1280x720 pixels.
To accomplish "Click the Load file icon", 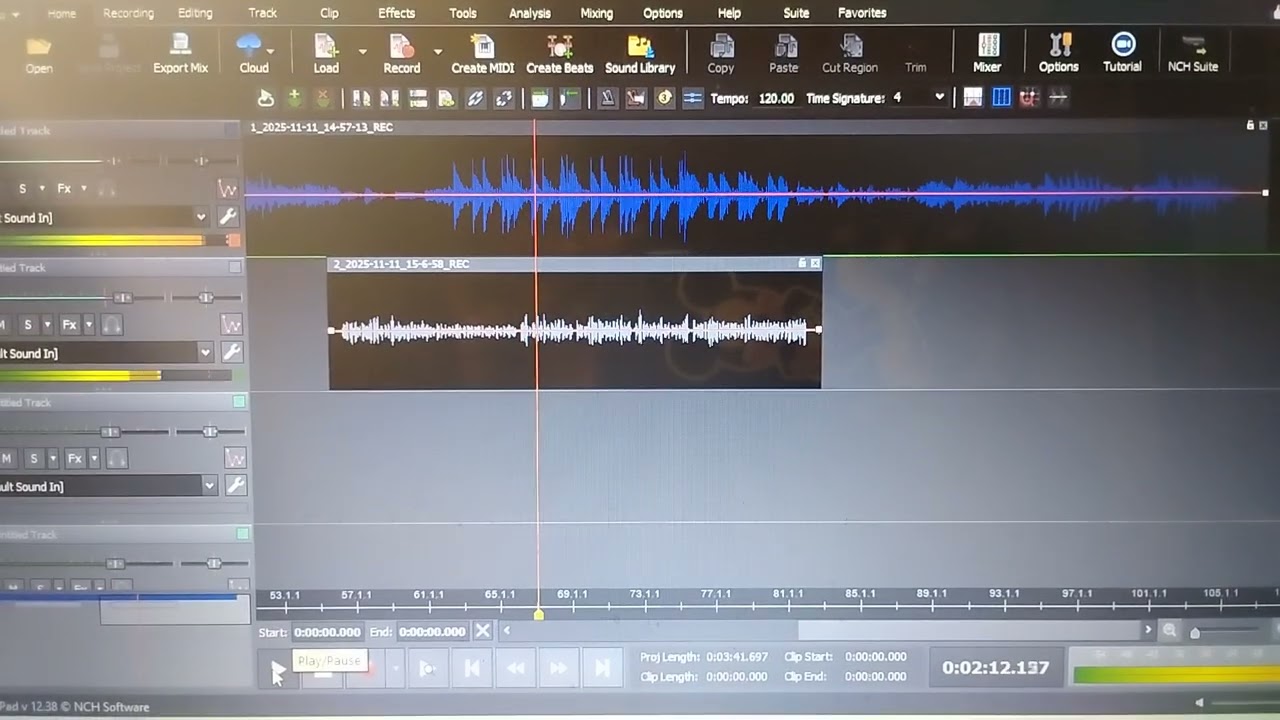I will 326,53.
